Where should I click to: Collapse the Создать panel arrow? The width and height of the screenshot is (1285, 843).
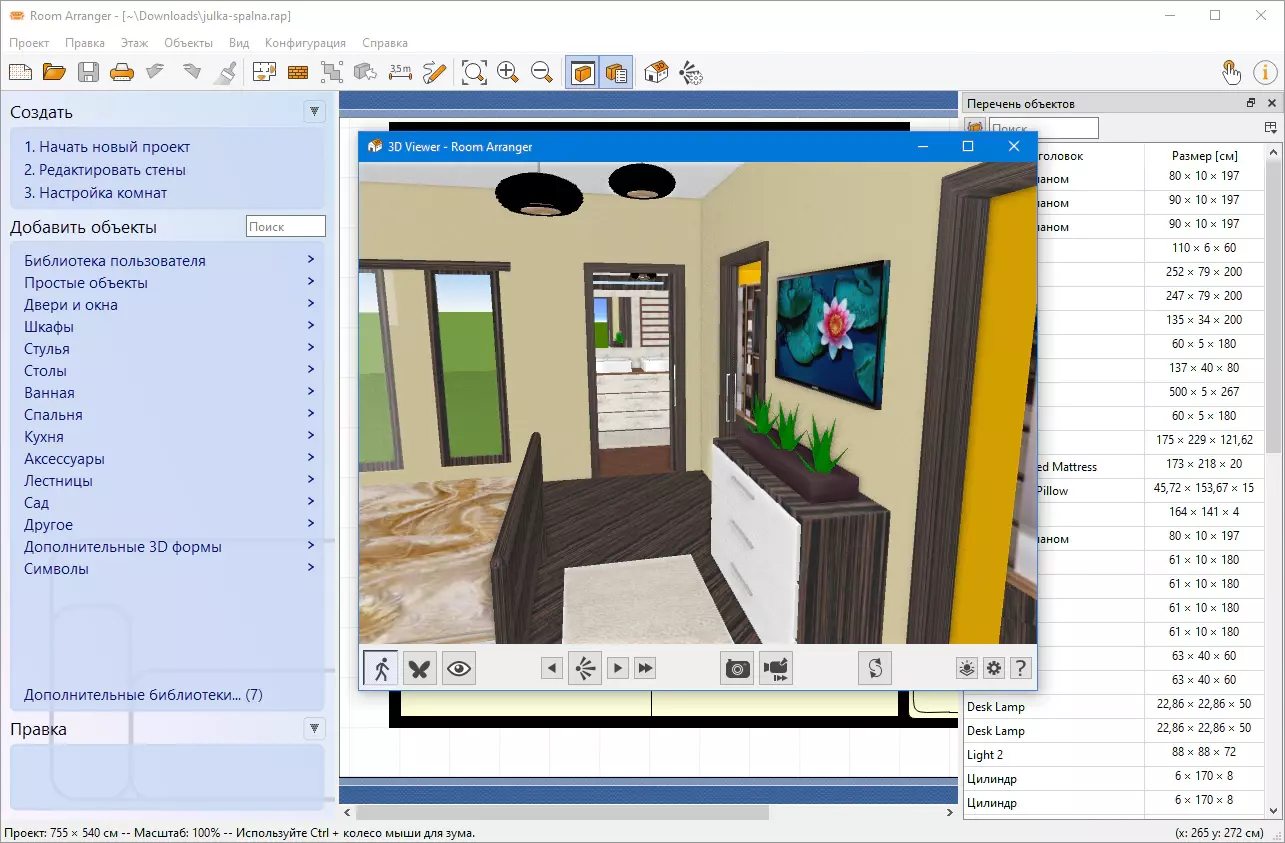(315, 111)
